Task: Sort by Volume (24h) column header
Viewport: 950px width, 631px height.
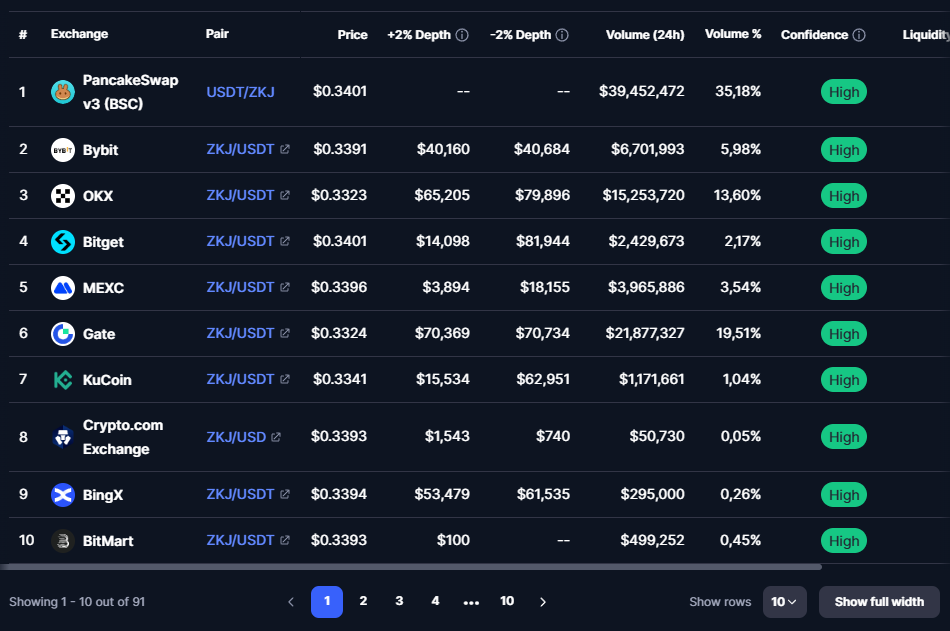Action: coord(645,35)
